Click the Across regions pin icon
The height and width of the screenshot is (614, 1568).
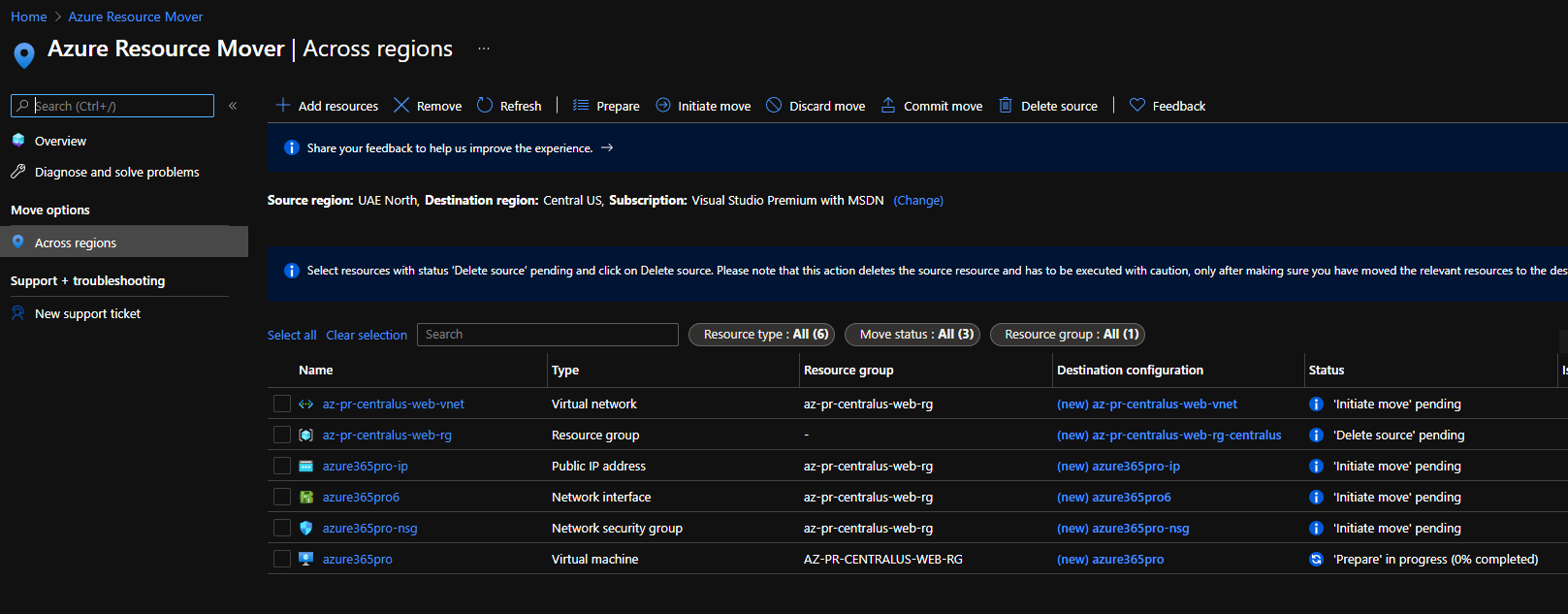[x=18, y=242]
